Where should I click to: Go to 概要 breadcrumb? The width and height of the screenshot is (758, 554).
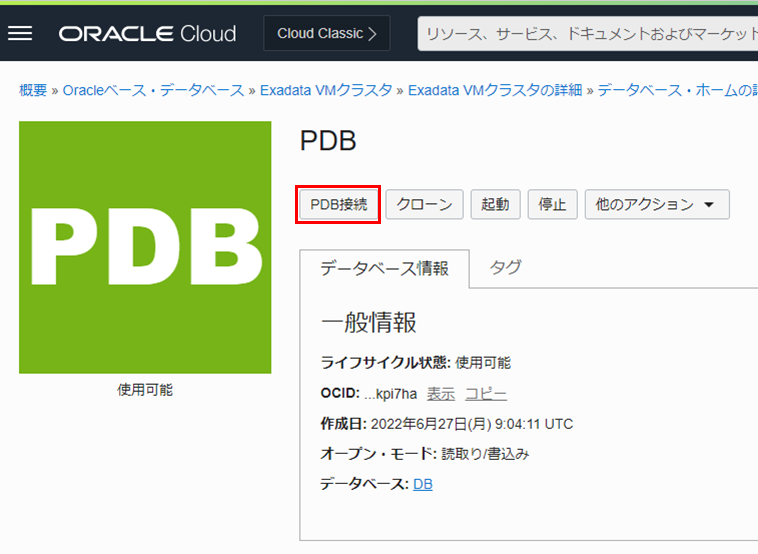33,90
